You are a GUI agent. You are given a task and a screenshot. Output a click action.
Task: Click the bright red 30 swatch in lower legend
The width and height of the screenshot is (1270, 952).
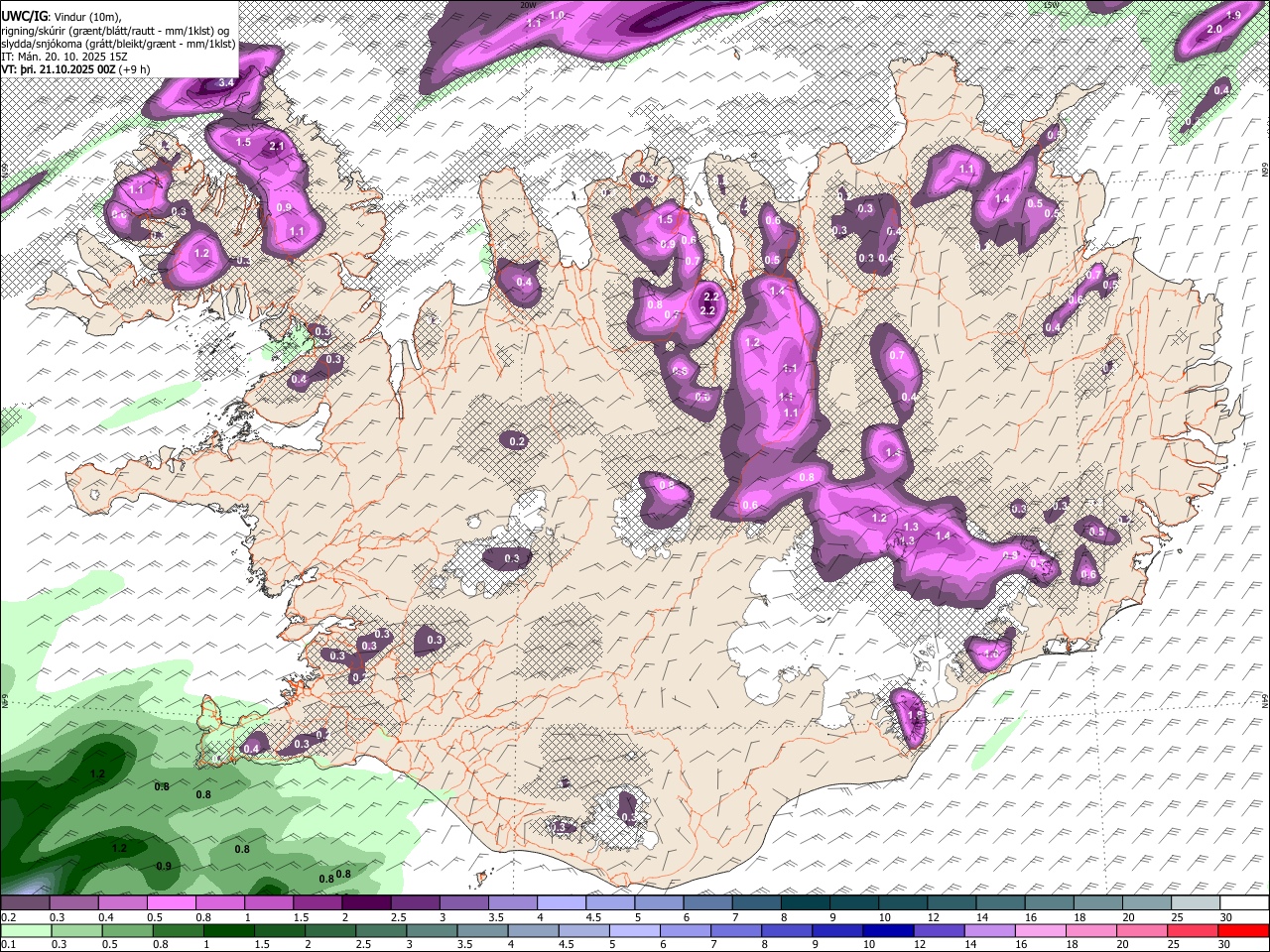1243,931
